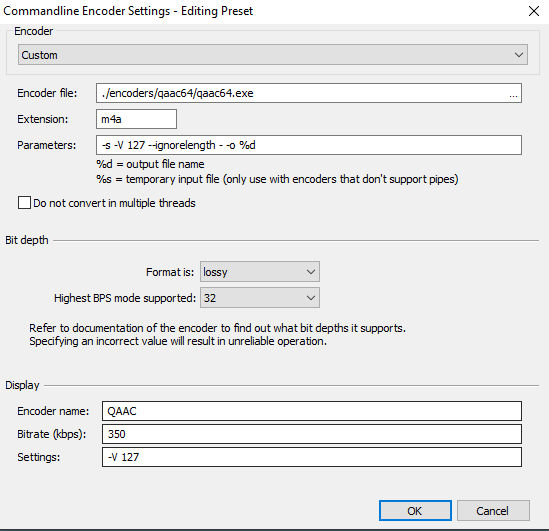Screen dimensions: 549x531
Task: Select the Encoder name QAAC field
Action: pos(312,411)
